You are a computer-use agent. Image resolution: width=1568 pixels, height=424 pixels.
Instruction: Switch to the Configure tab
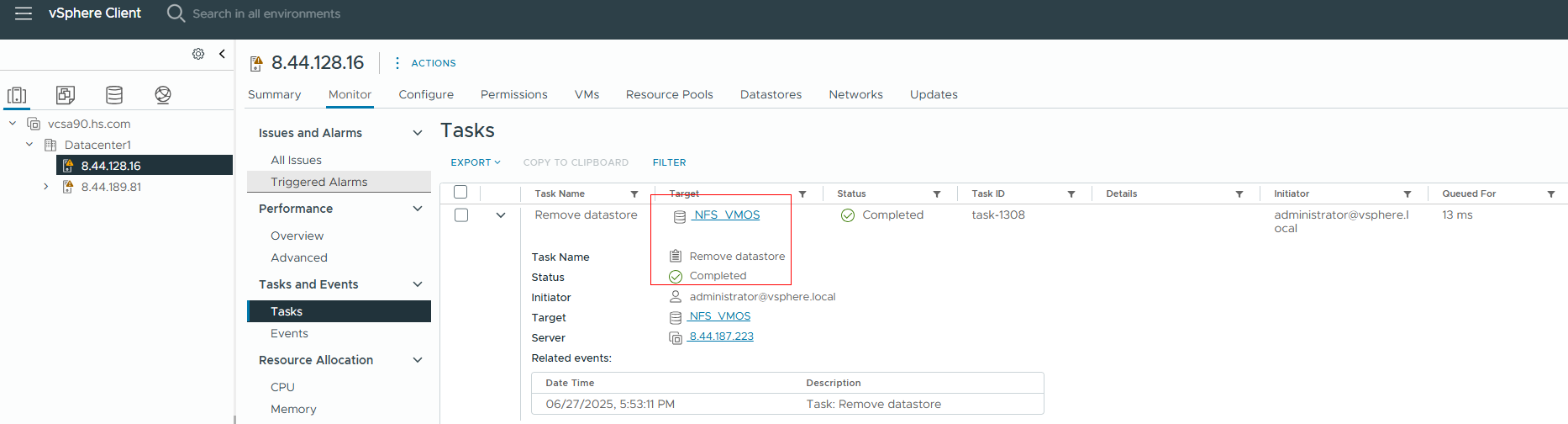tap(426, 94)
